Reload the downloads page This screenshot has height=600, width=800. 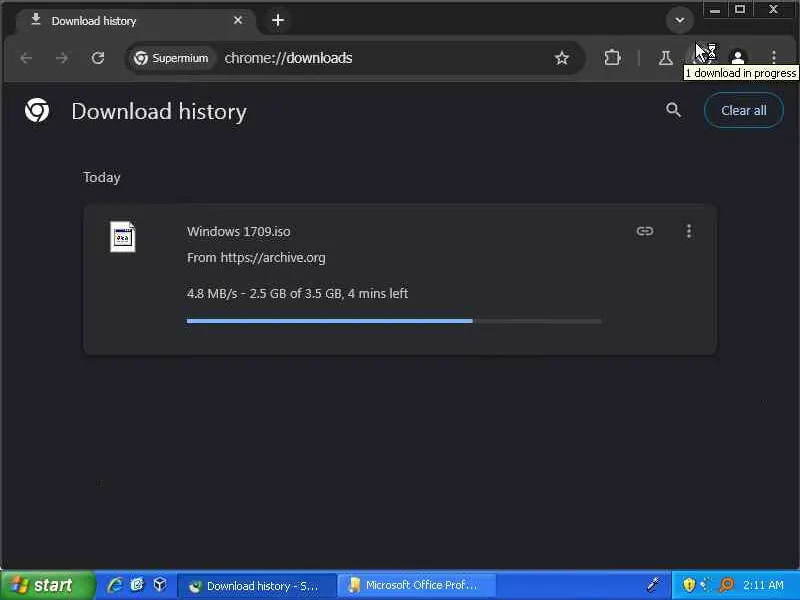(98, 58)
